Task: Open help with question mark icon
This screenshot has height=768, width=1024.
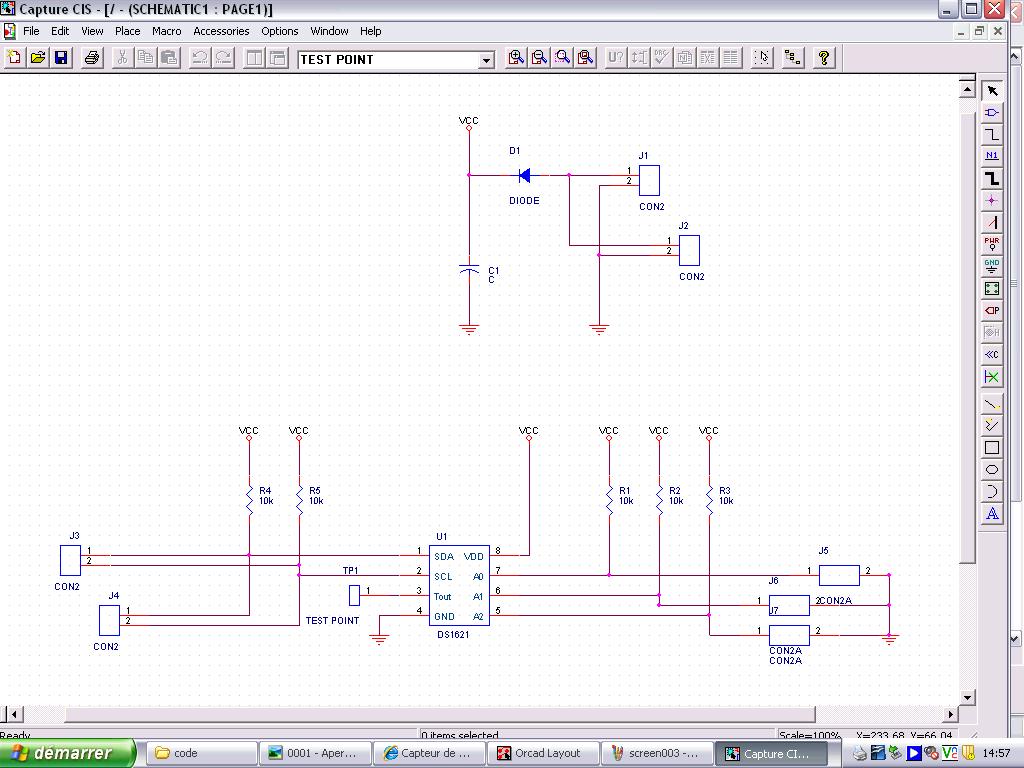Action: pos(824,58)
